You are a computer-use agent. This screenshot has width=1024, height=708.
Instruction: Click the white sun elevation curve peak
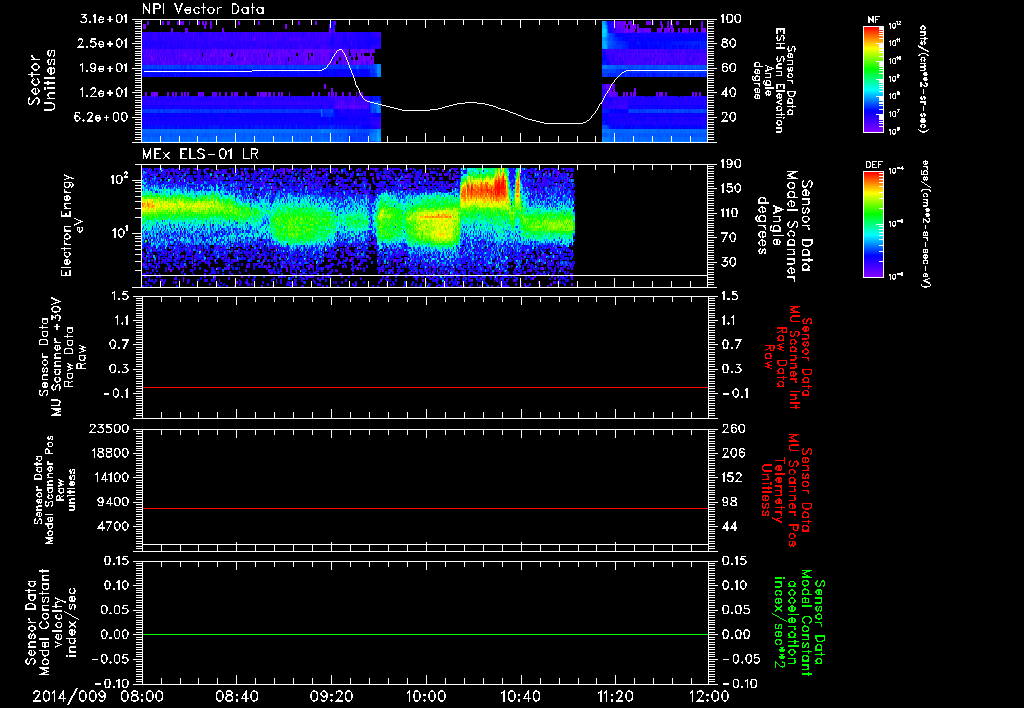340,50
